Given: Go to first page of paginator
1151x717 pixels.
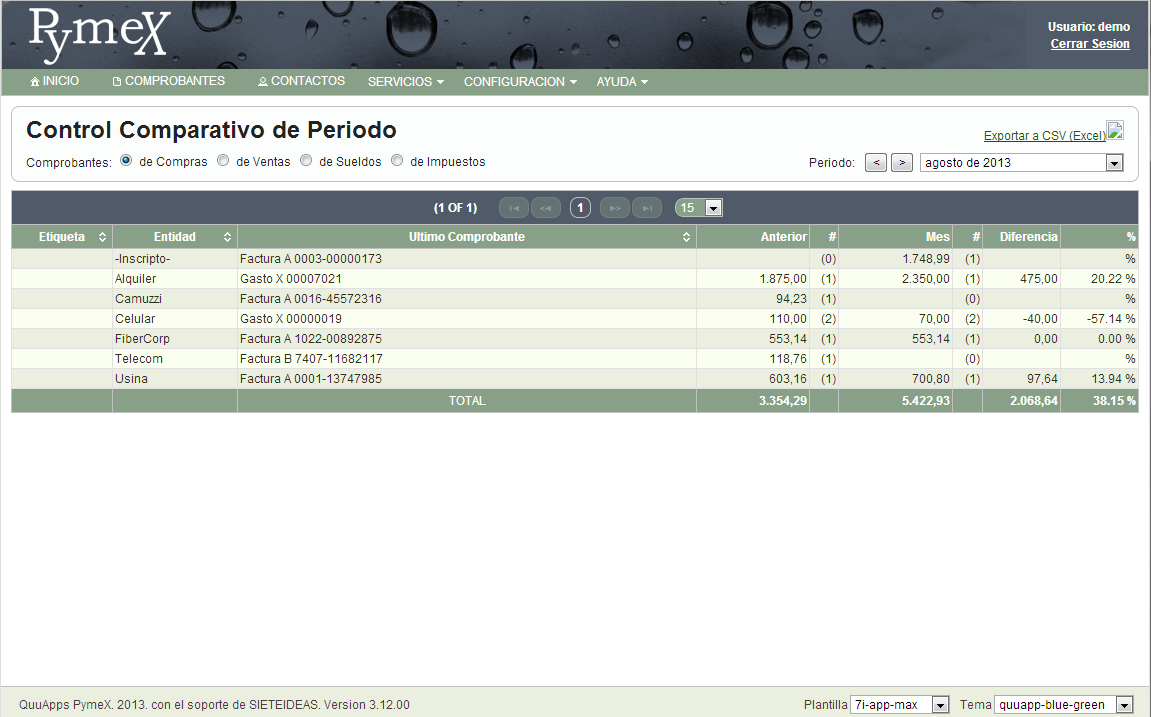Looking at the screenshot, I should pyautogui.click(x=514, y=208).
